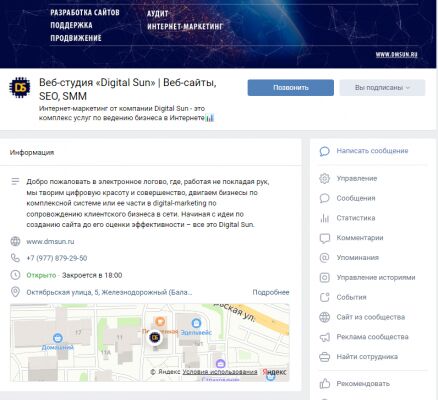Open Сайт из сообщества menu item
The image size is (438, 400).
(371, 317)
